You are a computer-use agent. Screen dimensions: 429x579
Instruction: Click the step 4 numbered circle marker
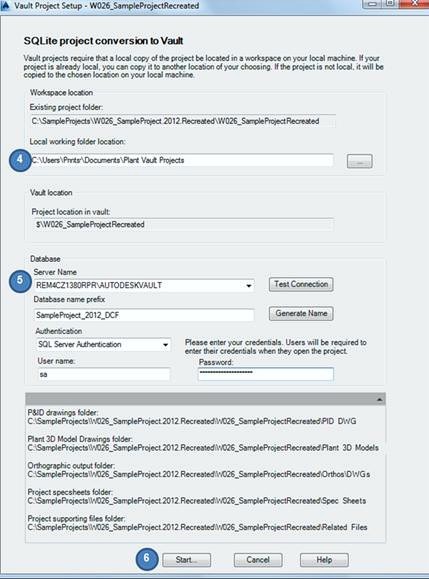coord(20,160)
